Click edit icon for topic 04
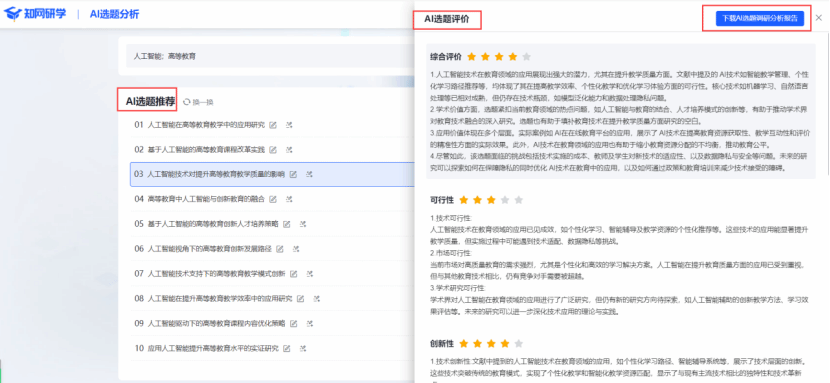 273,199
